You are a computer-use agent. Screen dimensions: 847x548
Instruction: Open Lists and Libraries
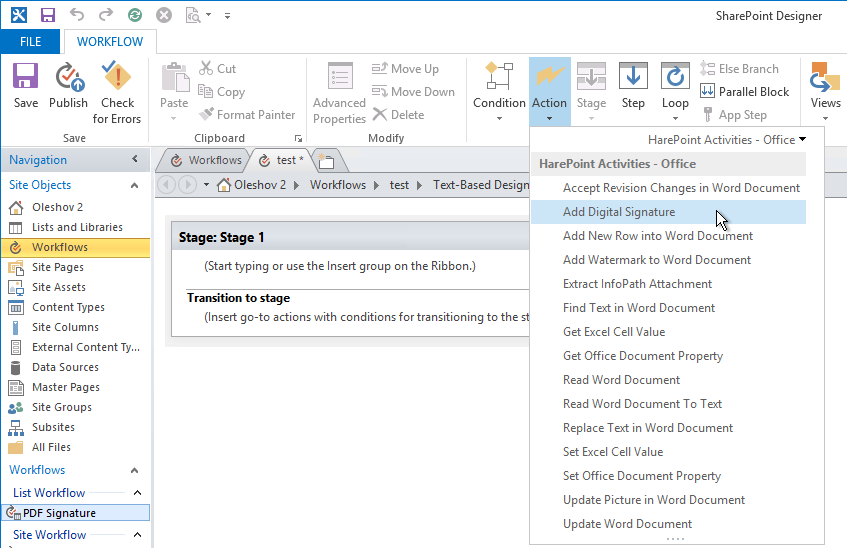(77, 227)
